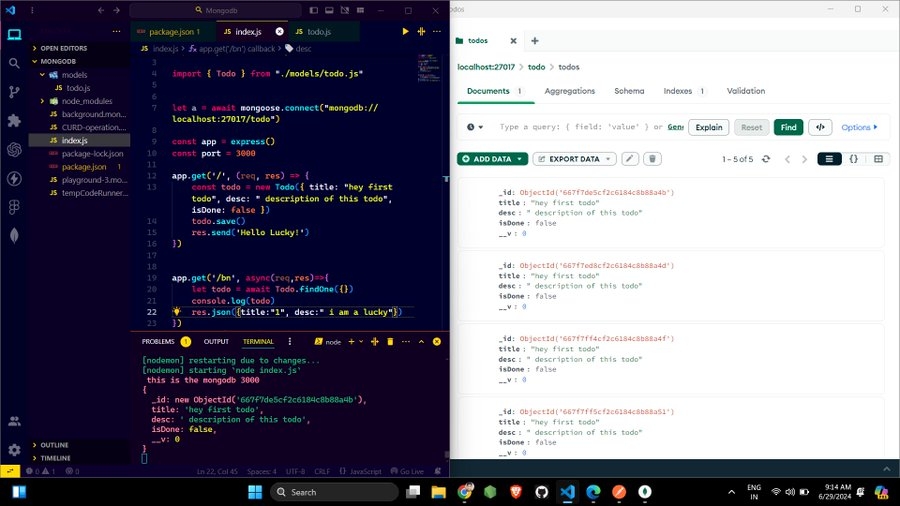Switch to the todo.js editor tab
The width and height of the screenshot is (900, 506).
[x=318, y=32]
